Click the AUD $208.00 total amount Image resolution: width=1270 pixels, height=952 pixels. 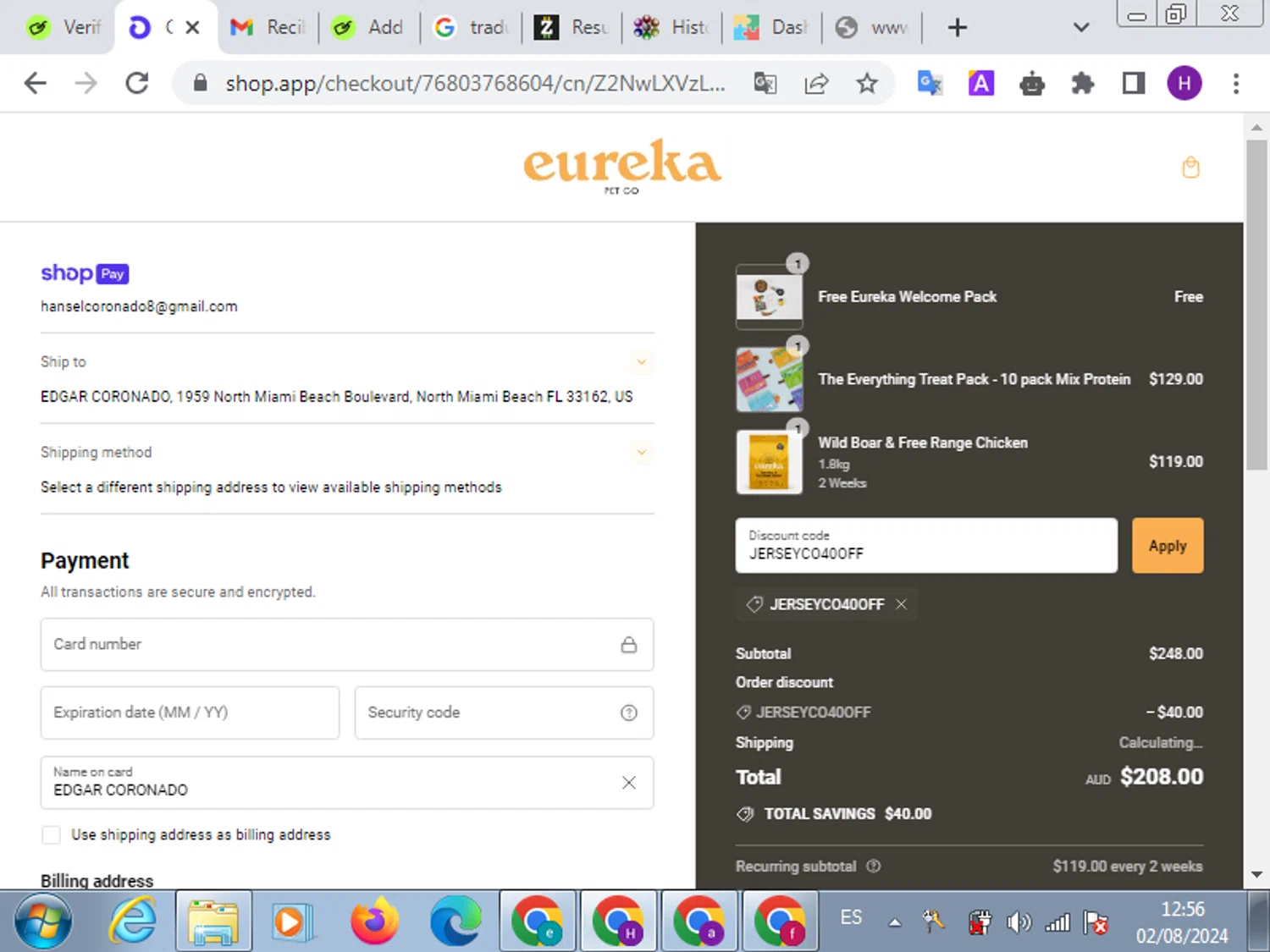click(1144, 777)
